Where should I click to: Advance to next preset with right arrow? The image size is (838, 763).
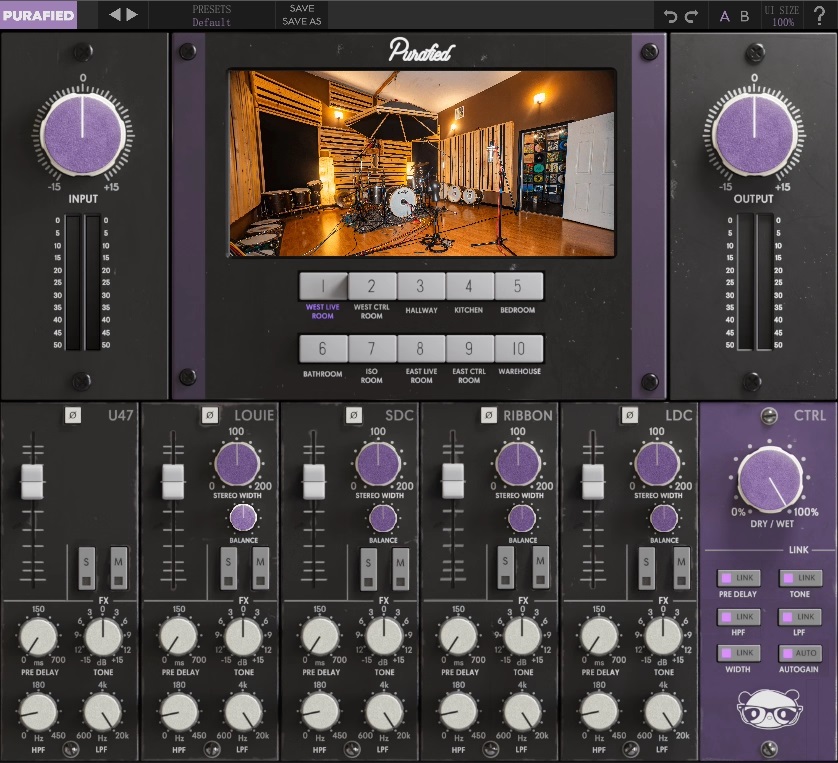coord(132,15)
